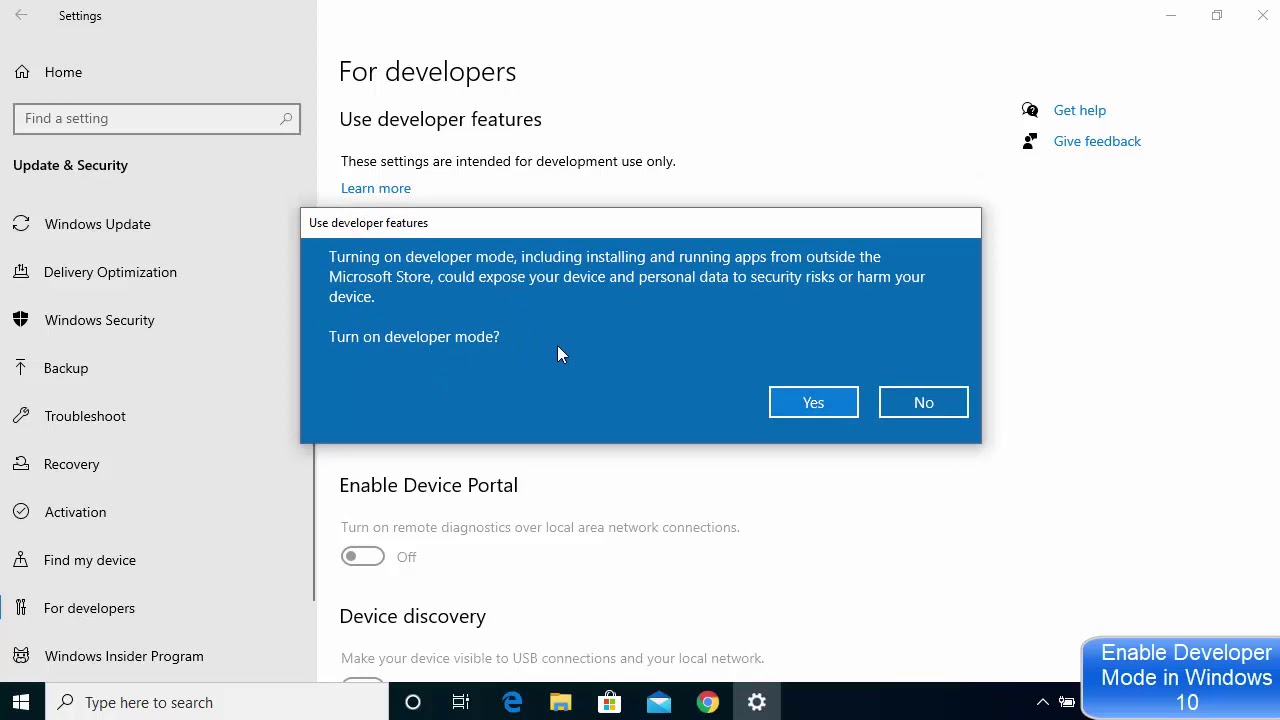Open the Learn more link
The height and width of the screenshot is (720, 1280).
(x=376, y=188)
